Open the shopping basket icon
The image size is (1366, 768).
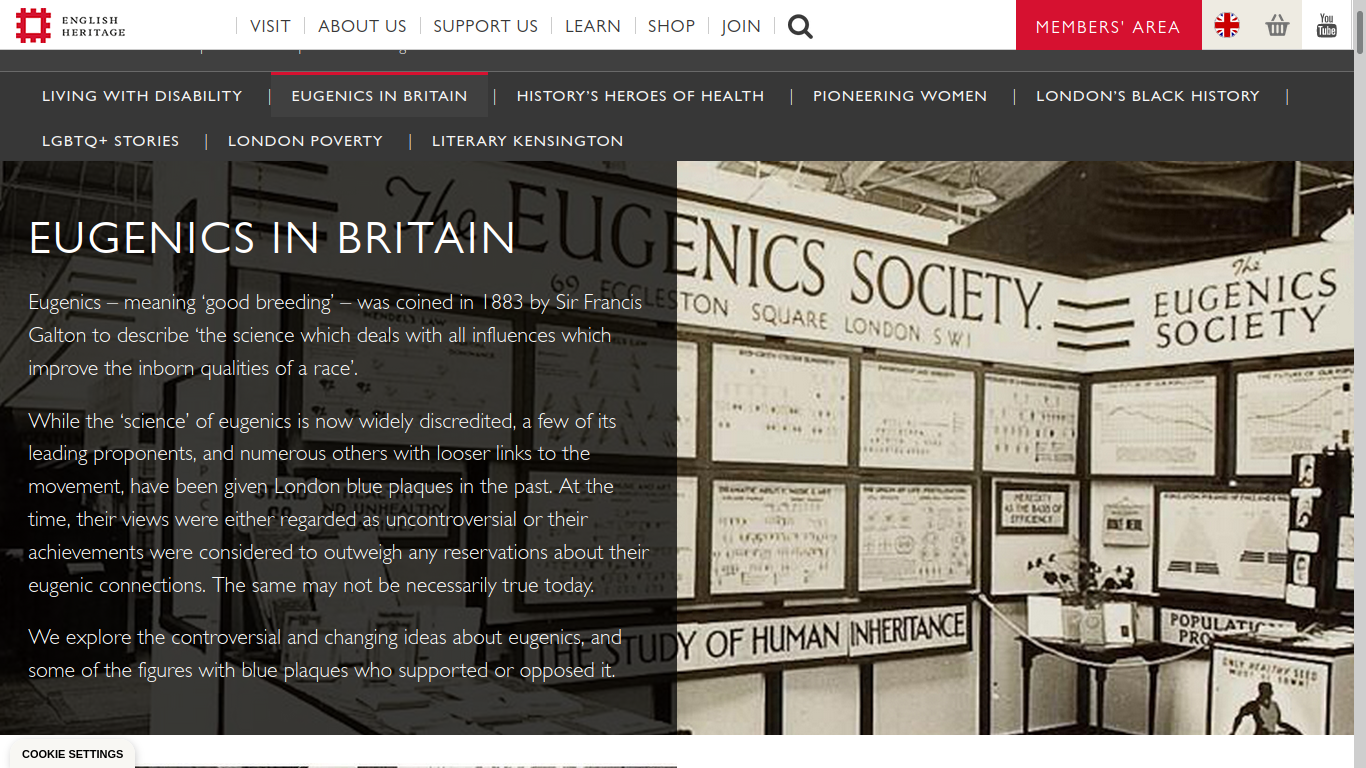click(x=1277, y=25)
